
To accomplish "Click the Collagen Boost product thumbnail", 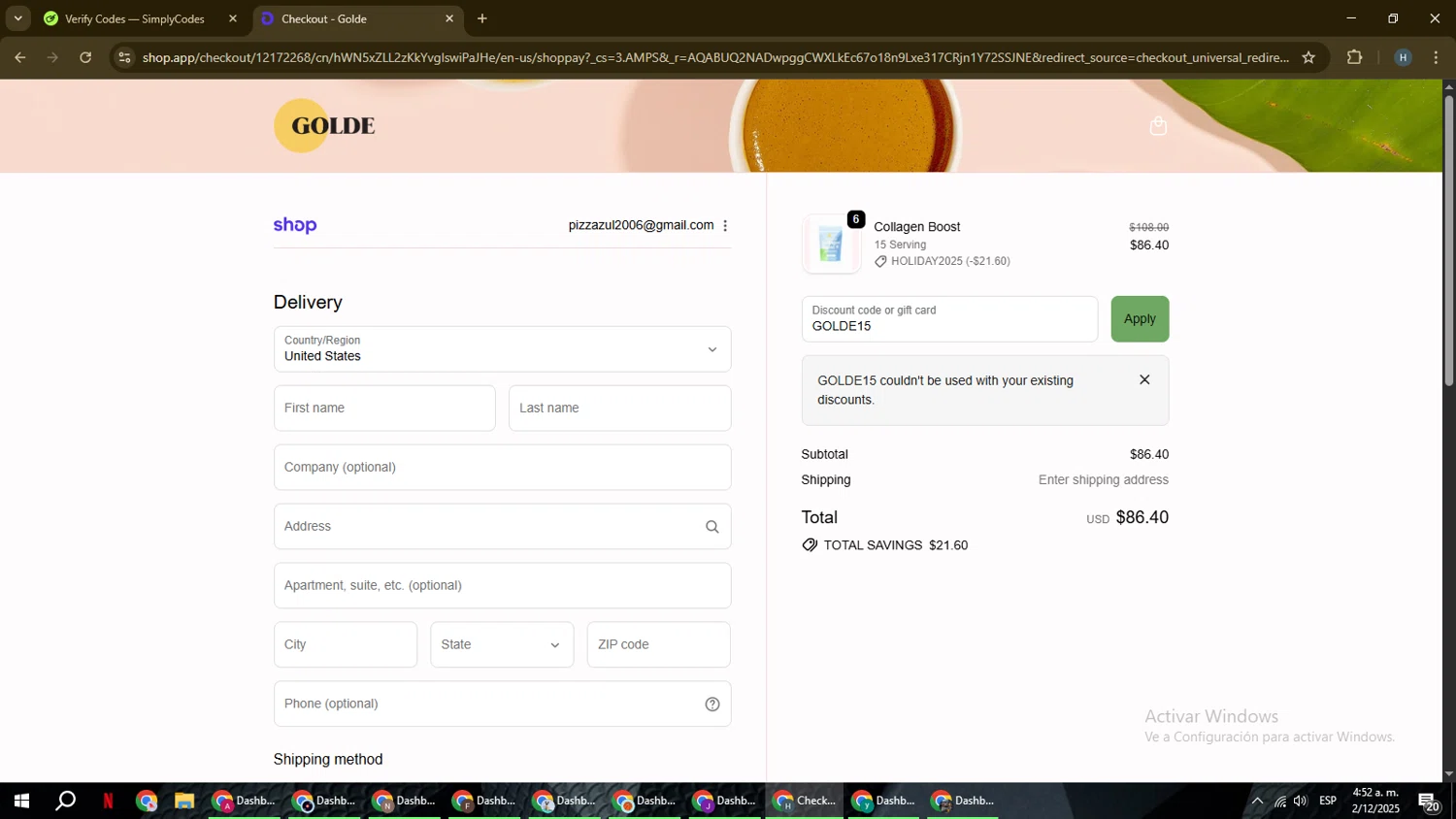I will pos(831,244).
